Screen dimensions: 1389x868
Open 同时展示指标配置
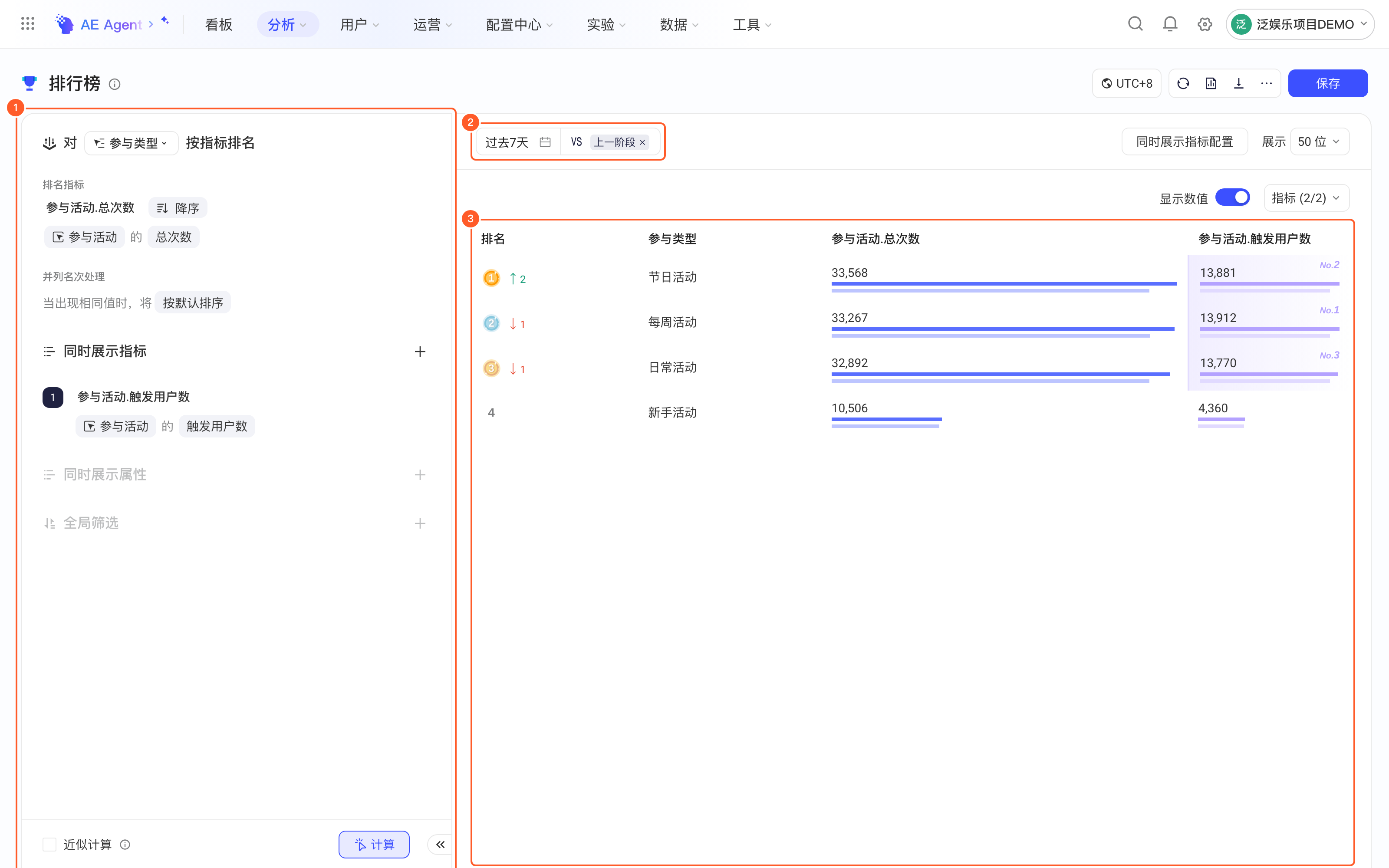tap(1185, 142)
